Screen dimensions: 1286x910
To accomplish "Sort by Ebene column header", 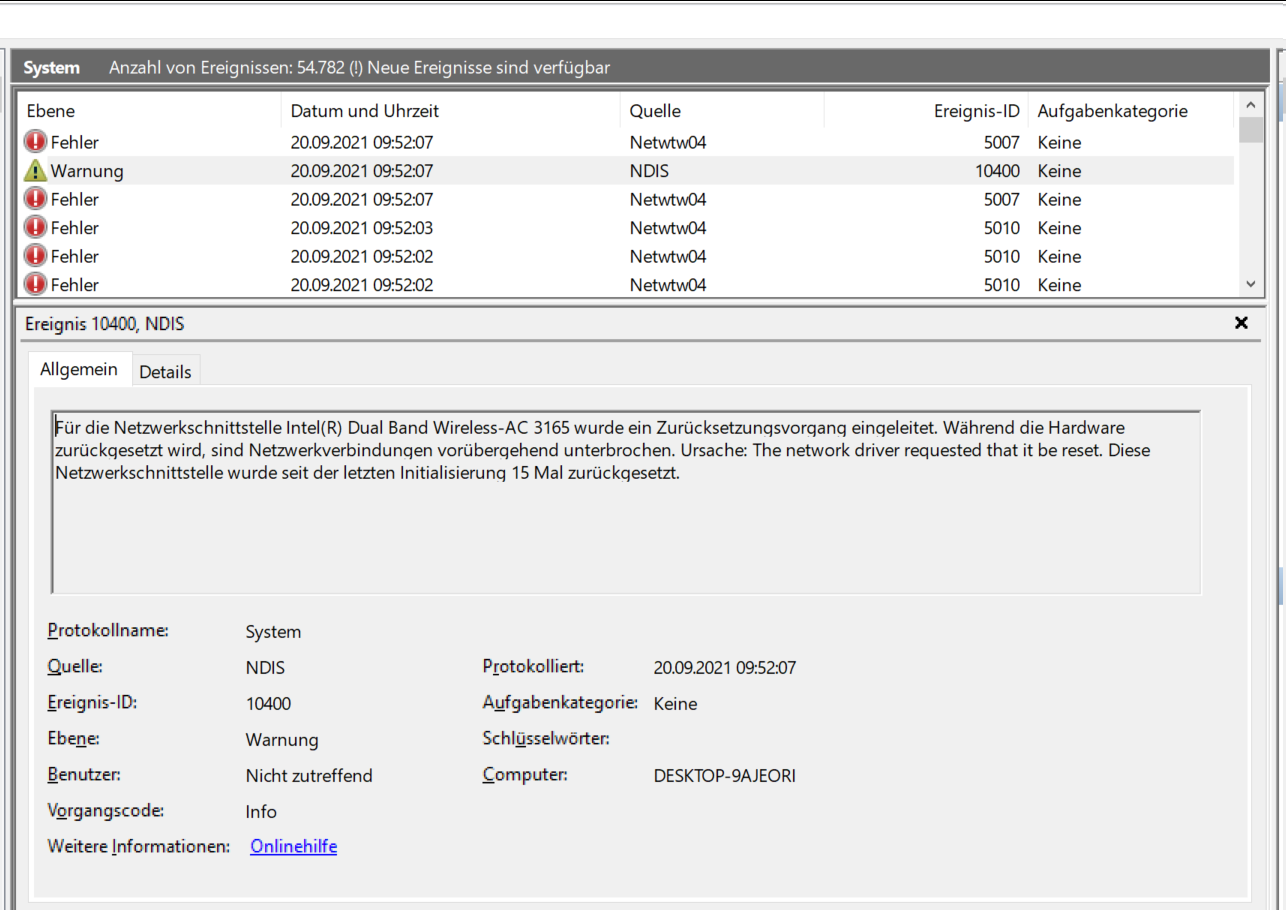I will (148, 111).
